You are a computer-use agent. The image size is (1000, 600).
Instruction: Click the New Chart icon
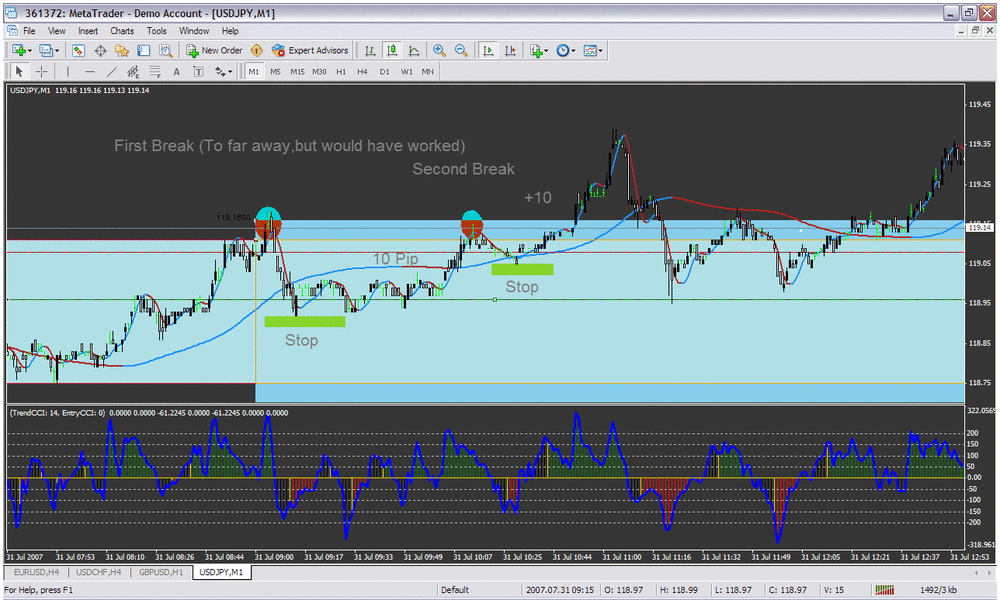click(x=18, y=50)
